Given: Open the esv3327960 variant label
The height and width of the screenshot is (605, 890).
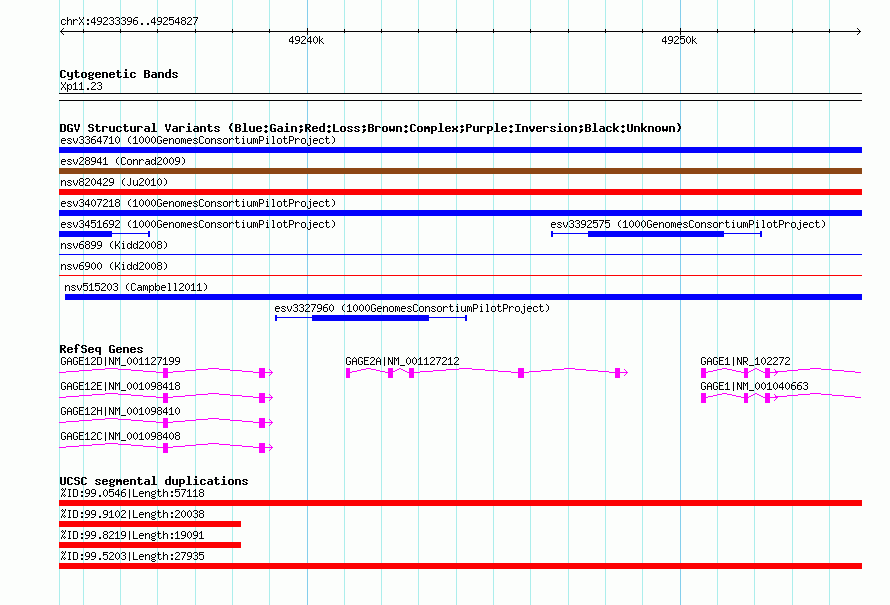Looking at the screenshot, I should (x=412, y=308).
